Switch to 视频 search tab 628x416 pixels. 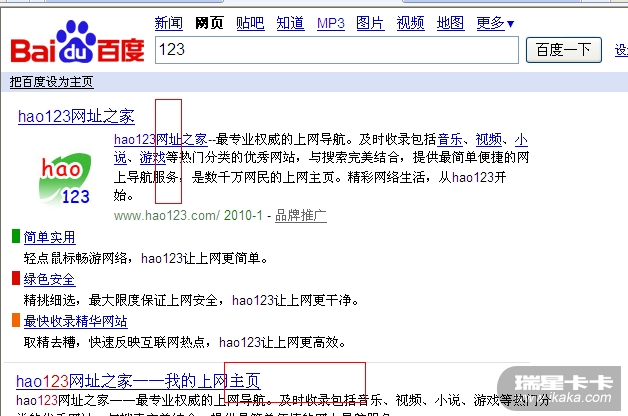tap(411, 23)
